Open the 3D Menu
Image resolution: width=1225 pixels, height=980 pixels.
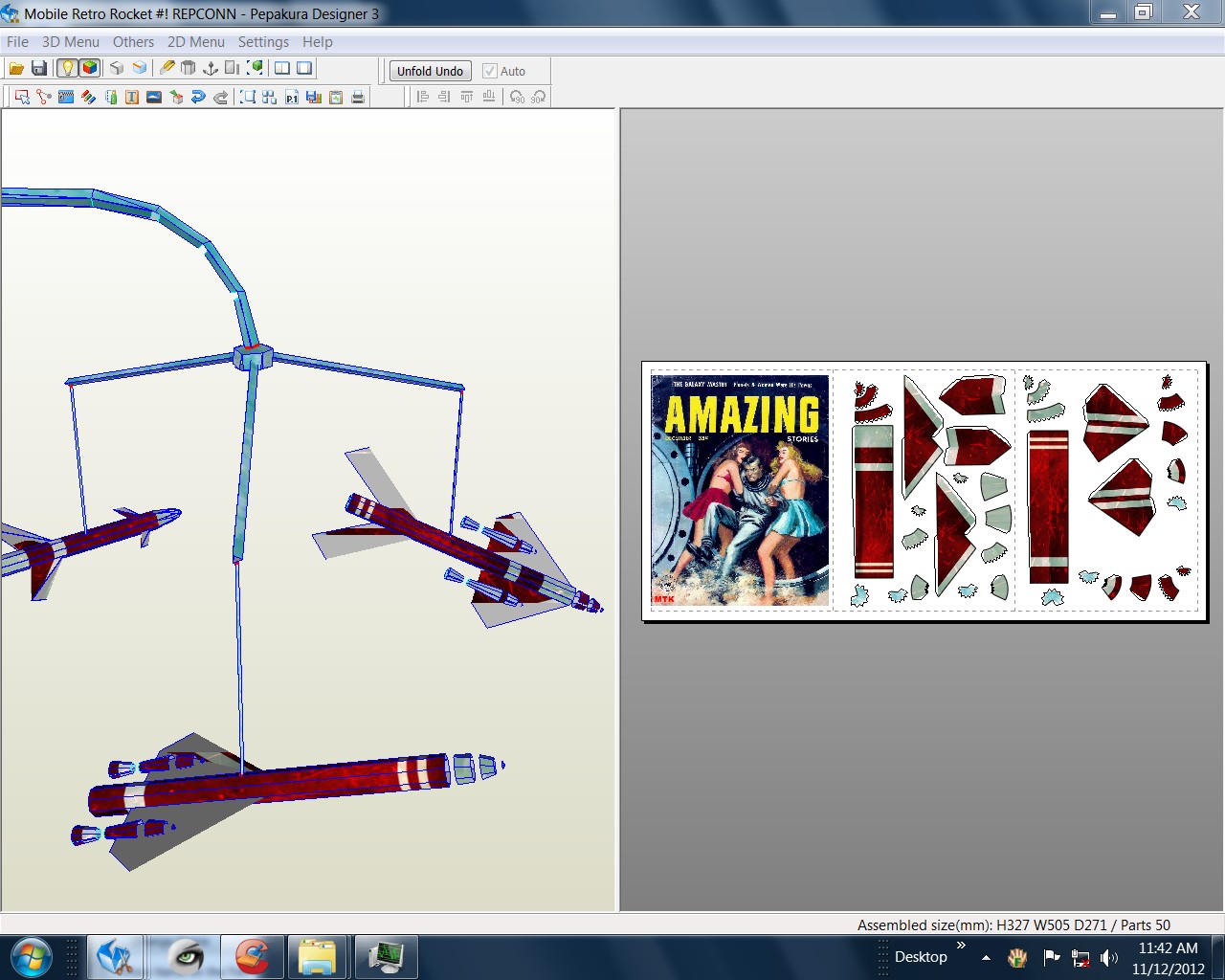pyautogui.click(x=69, y=42)
